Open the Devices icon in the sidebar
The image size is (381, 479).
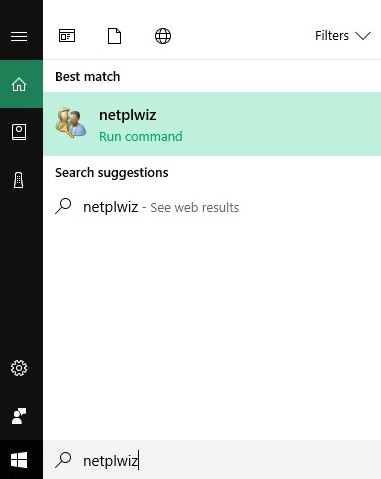[x=19, y=180]
